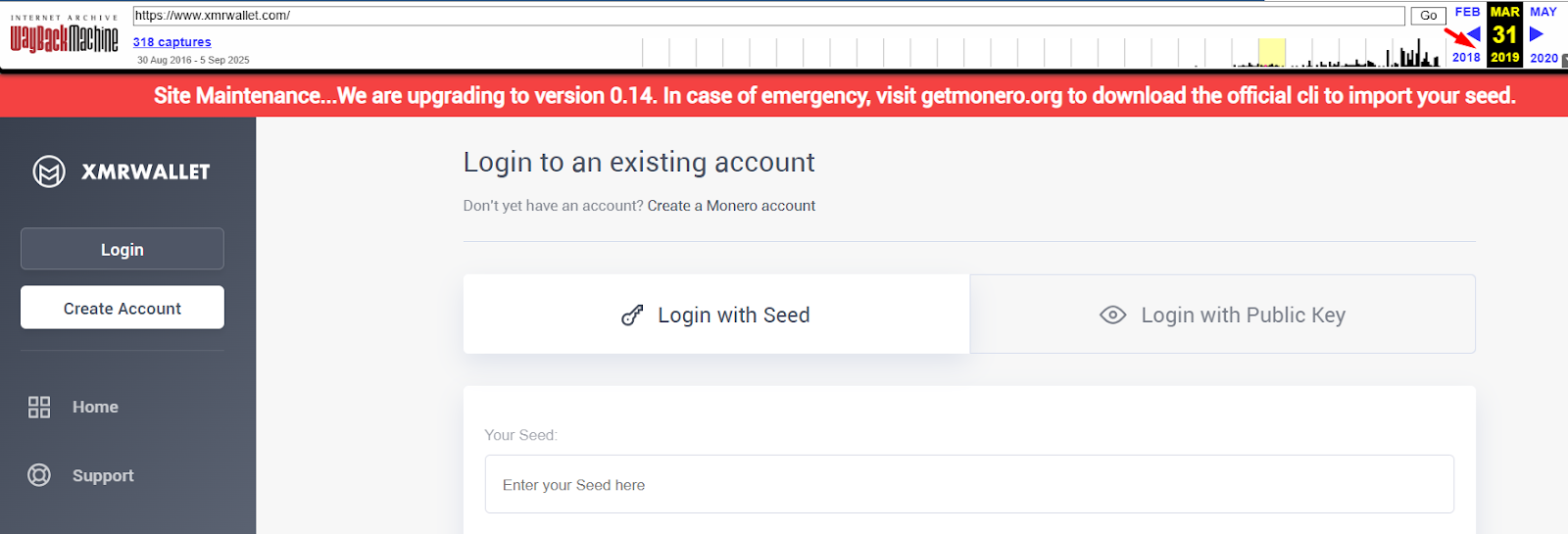Open the 318 captures link

172,42
